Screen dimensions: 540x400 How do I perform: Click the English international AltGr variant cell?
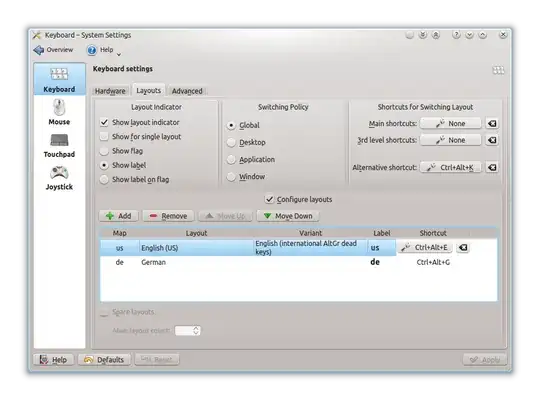coord(310,248)
